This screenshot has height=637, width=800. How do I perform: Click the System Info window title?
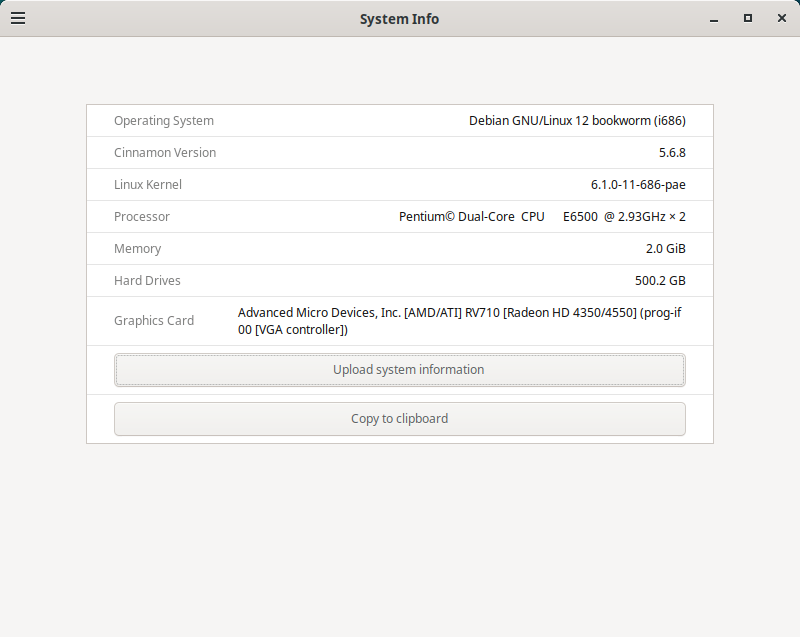pyautogui.click(x=399, y=19)
